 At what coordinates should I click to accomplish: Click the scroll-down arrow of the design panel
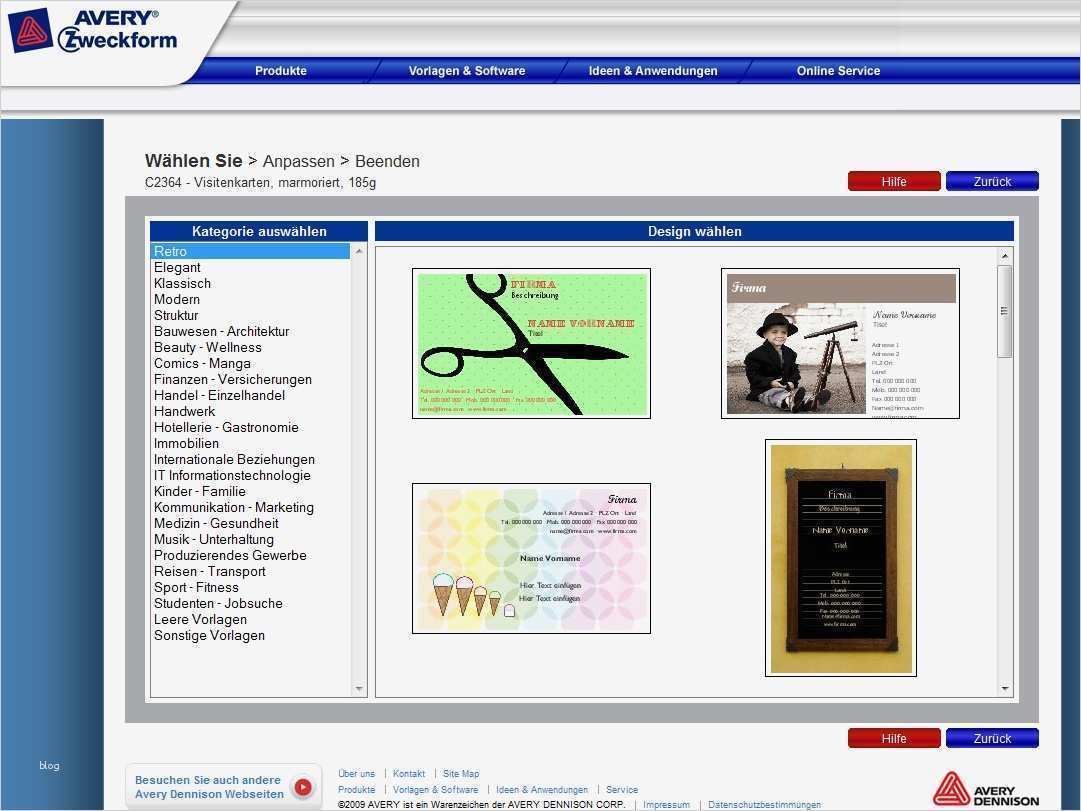(1005, 687)
